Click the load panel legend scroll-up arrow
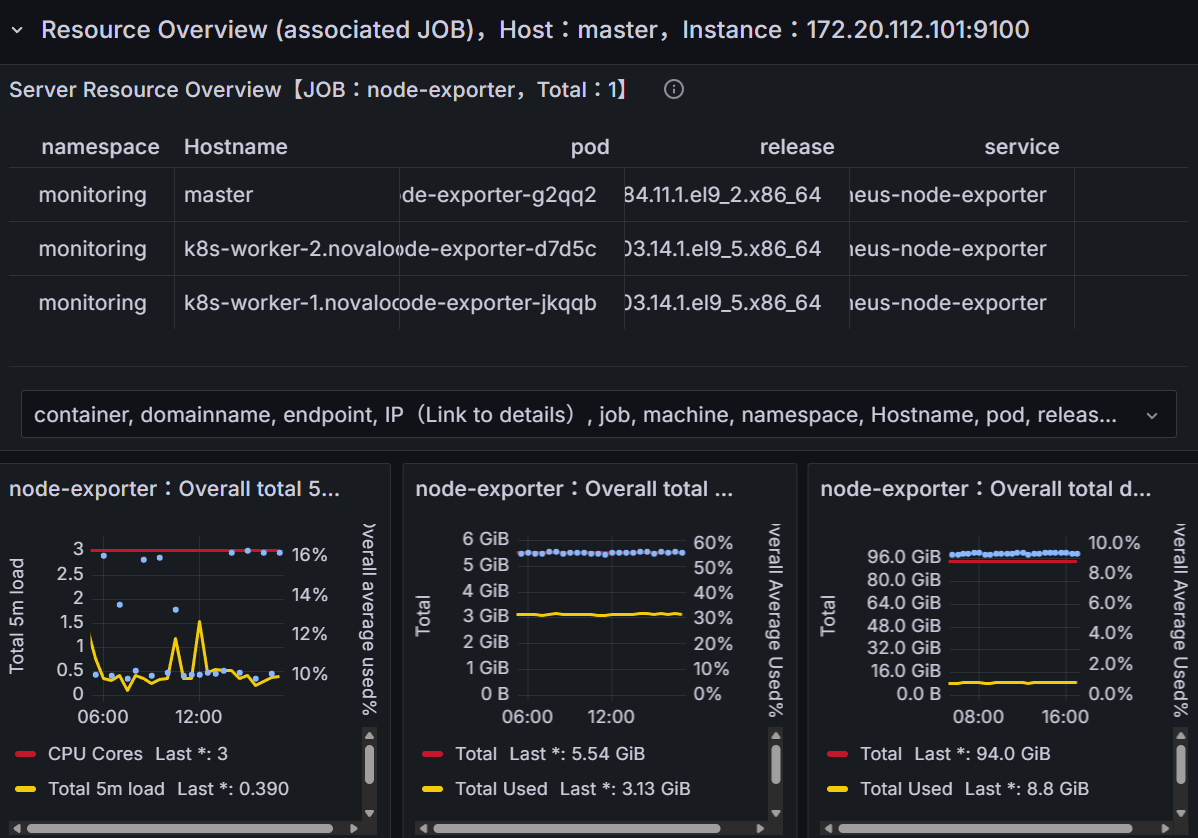This screenshot has width=1198, height=838. (x=370, y=736)
